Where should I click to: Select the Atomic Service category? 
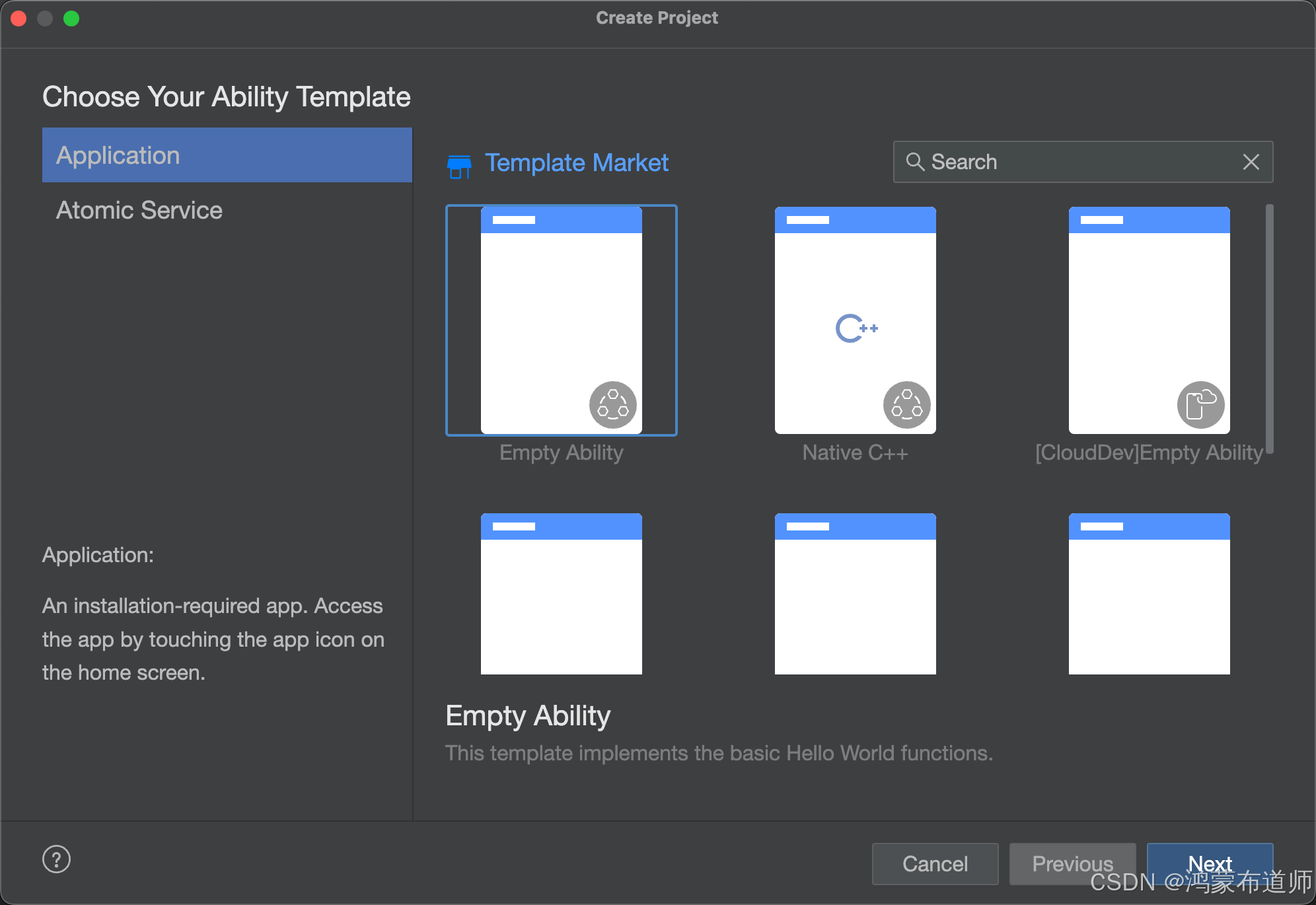pos(139,210)
